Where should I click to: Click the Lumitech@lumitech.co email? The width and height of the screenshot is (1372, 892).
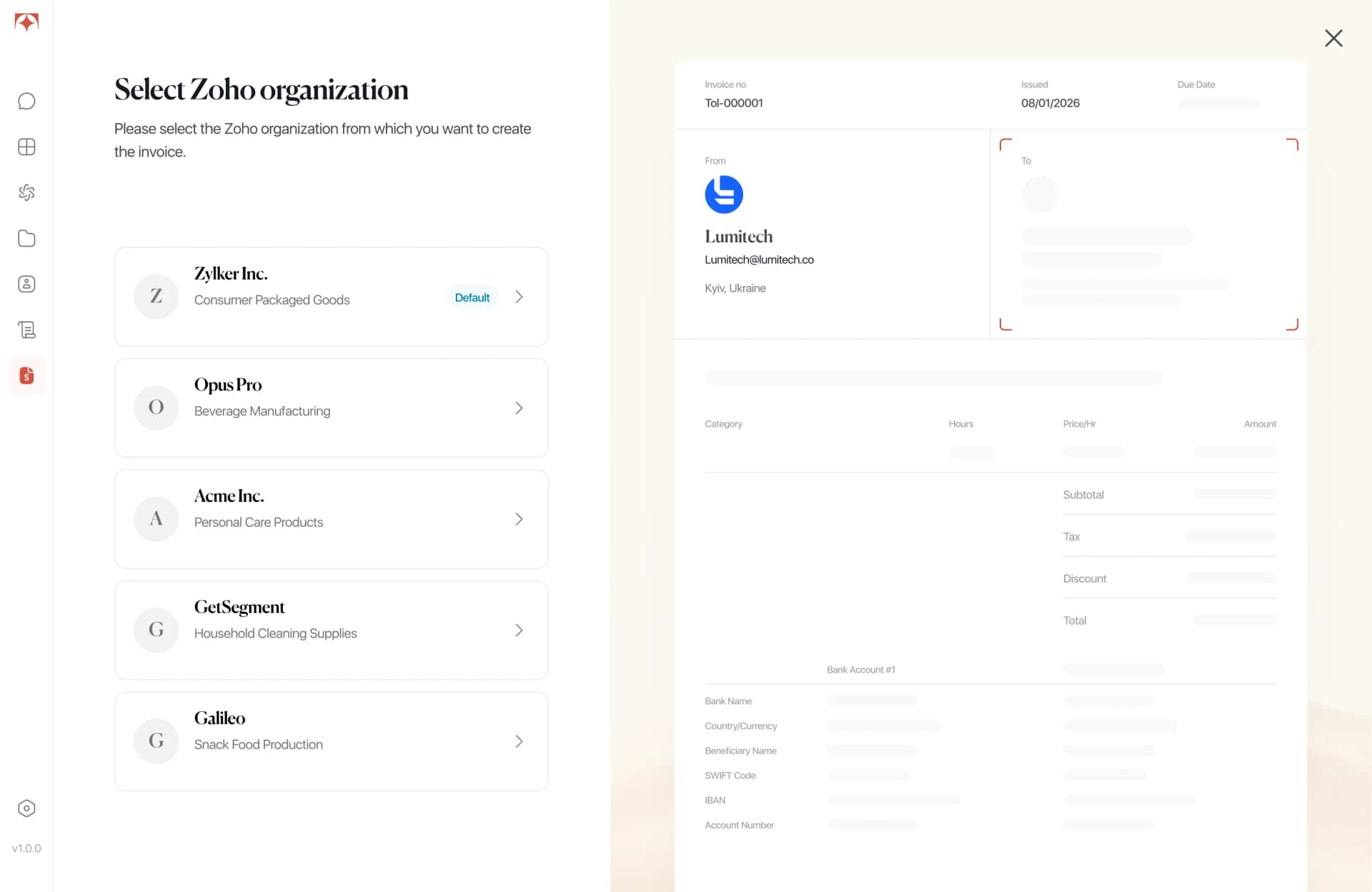[759, 259]
